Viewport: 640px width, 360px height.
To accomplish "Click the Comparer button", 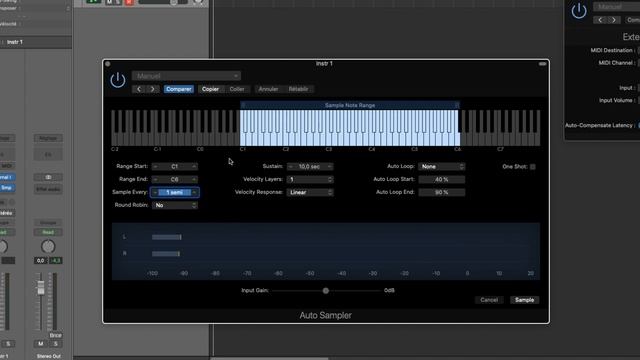I will (179, 89).
